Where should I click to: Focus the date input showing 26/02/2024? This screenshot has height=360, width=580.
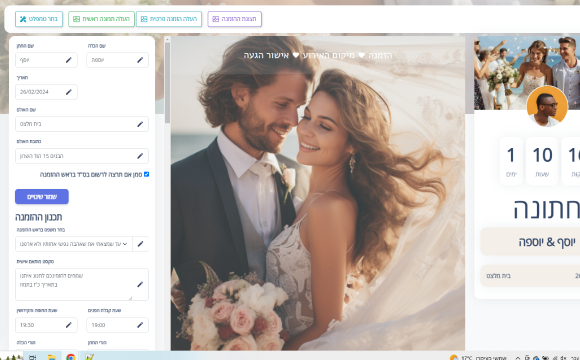(x=46, y=92)
